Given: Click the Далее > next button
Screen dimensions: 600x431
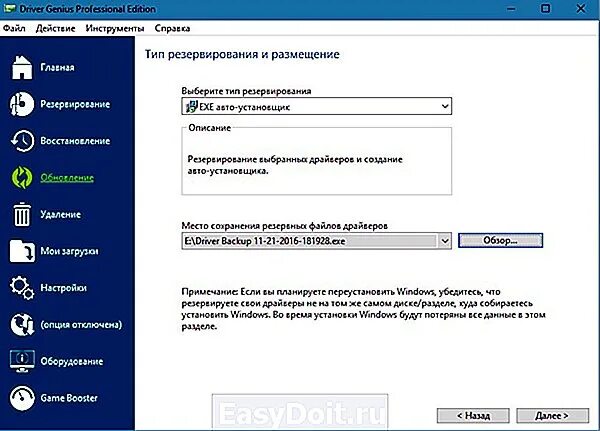Looking at the screenshot, I should [x=552, y=415].
